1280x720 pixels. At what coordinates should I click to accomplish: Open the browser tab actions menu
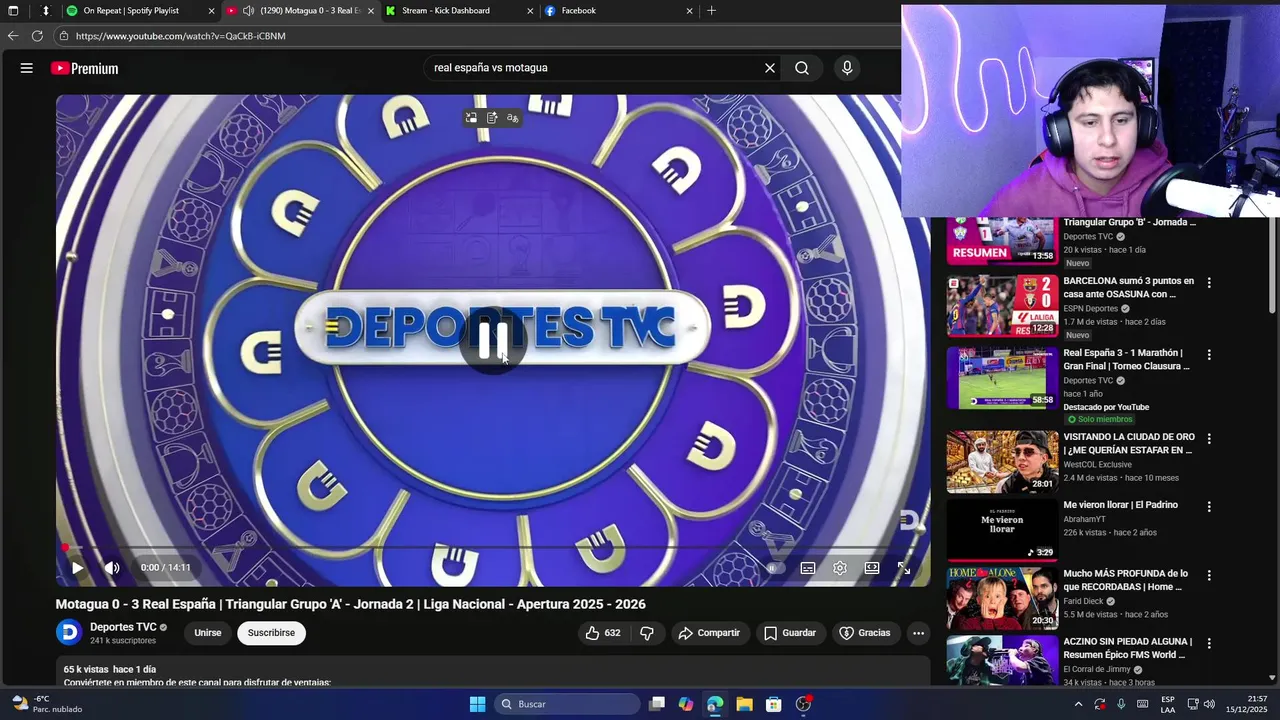13,11
